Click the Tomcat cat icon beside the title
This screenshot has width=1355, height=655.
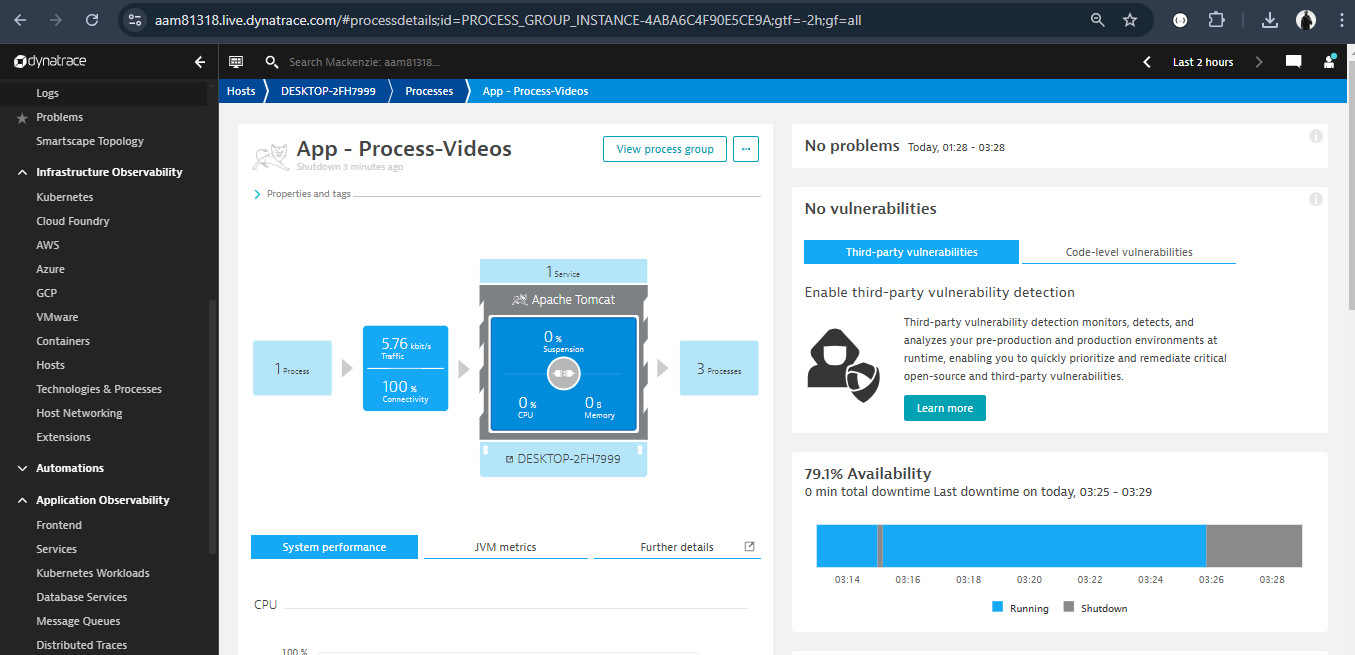tap(270, 157)
